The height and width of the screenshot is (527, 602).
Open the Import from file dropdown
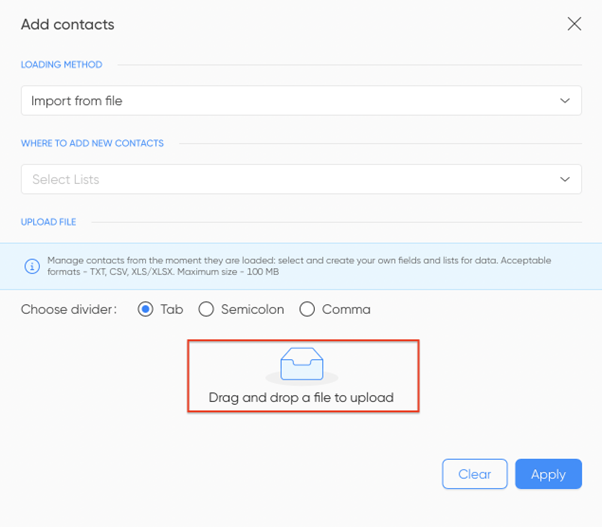pos(301,101)
